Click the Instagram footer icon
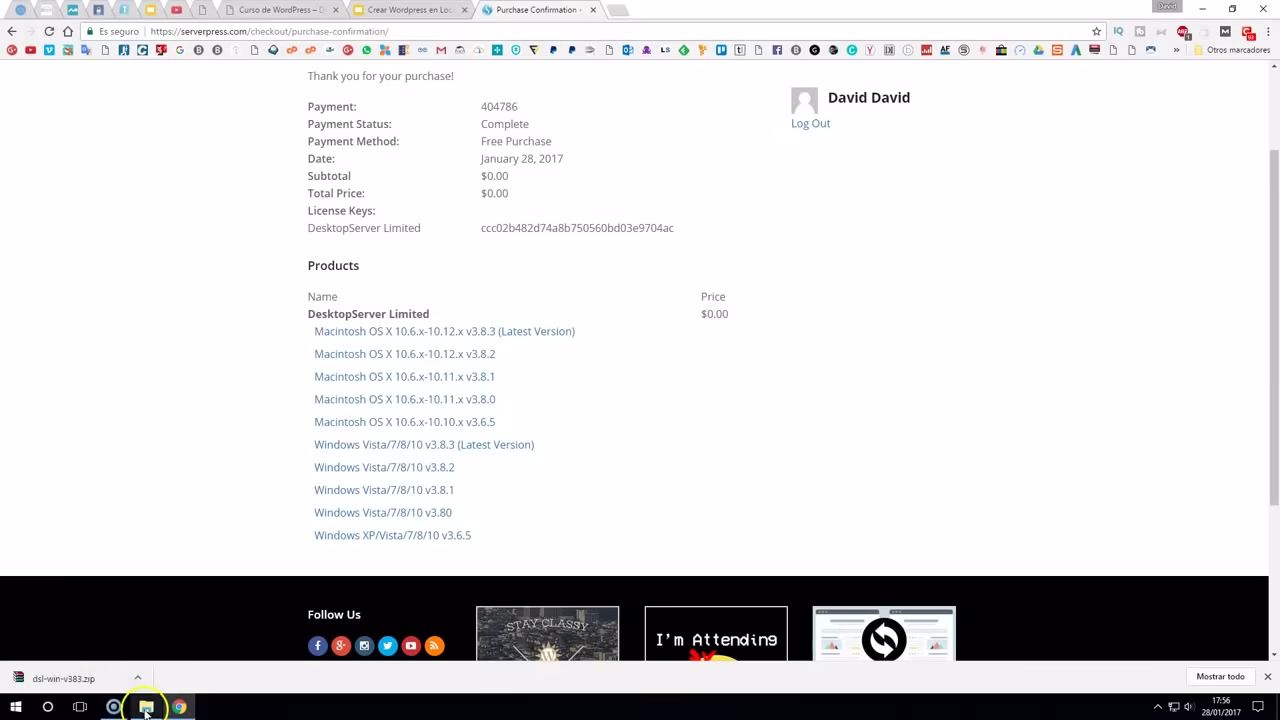The width and height of the screenshot is (1280, 720). pos(364,646)
